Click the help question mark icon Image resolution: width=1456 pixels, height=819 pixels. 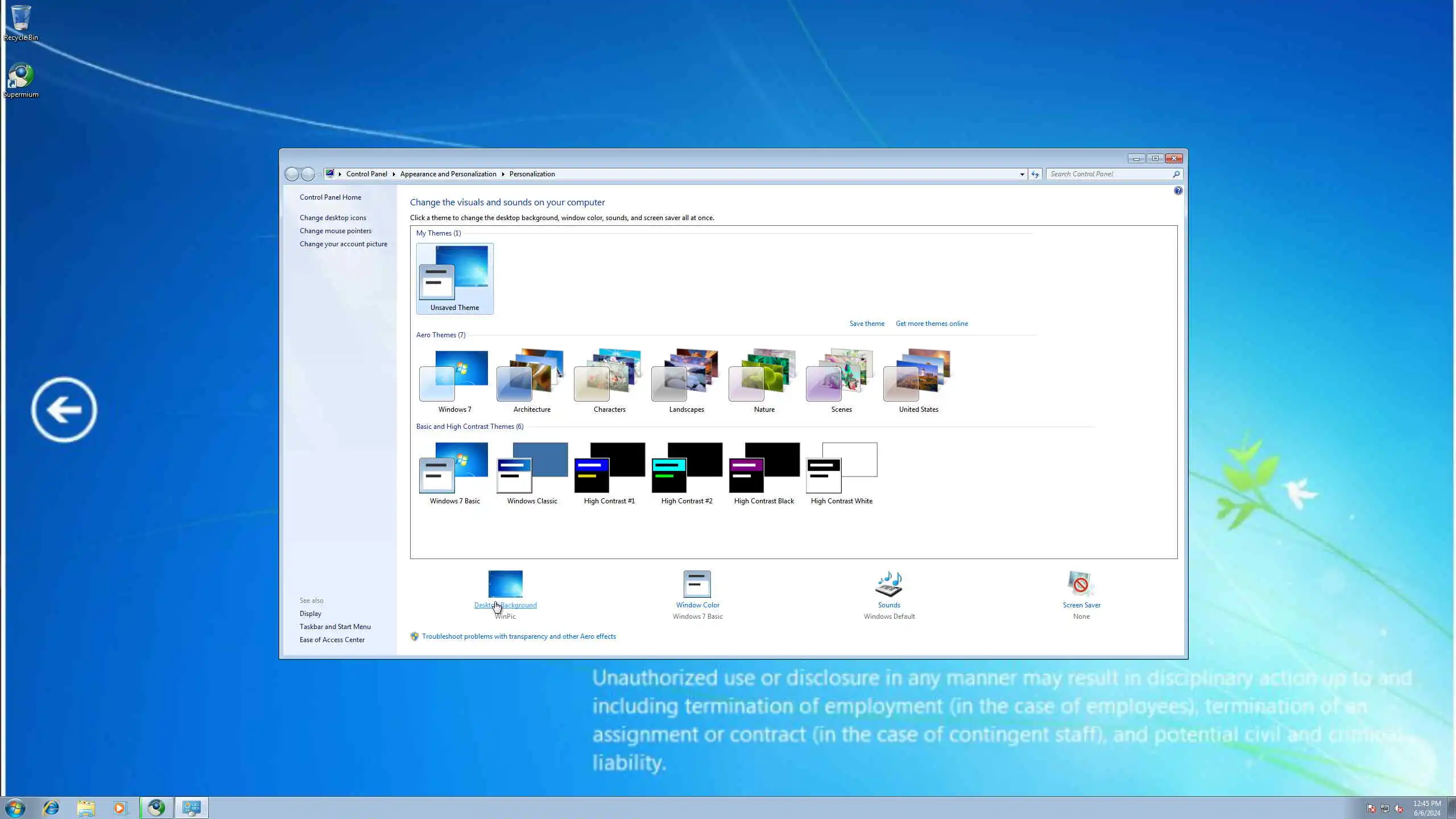coord(1178,191)
